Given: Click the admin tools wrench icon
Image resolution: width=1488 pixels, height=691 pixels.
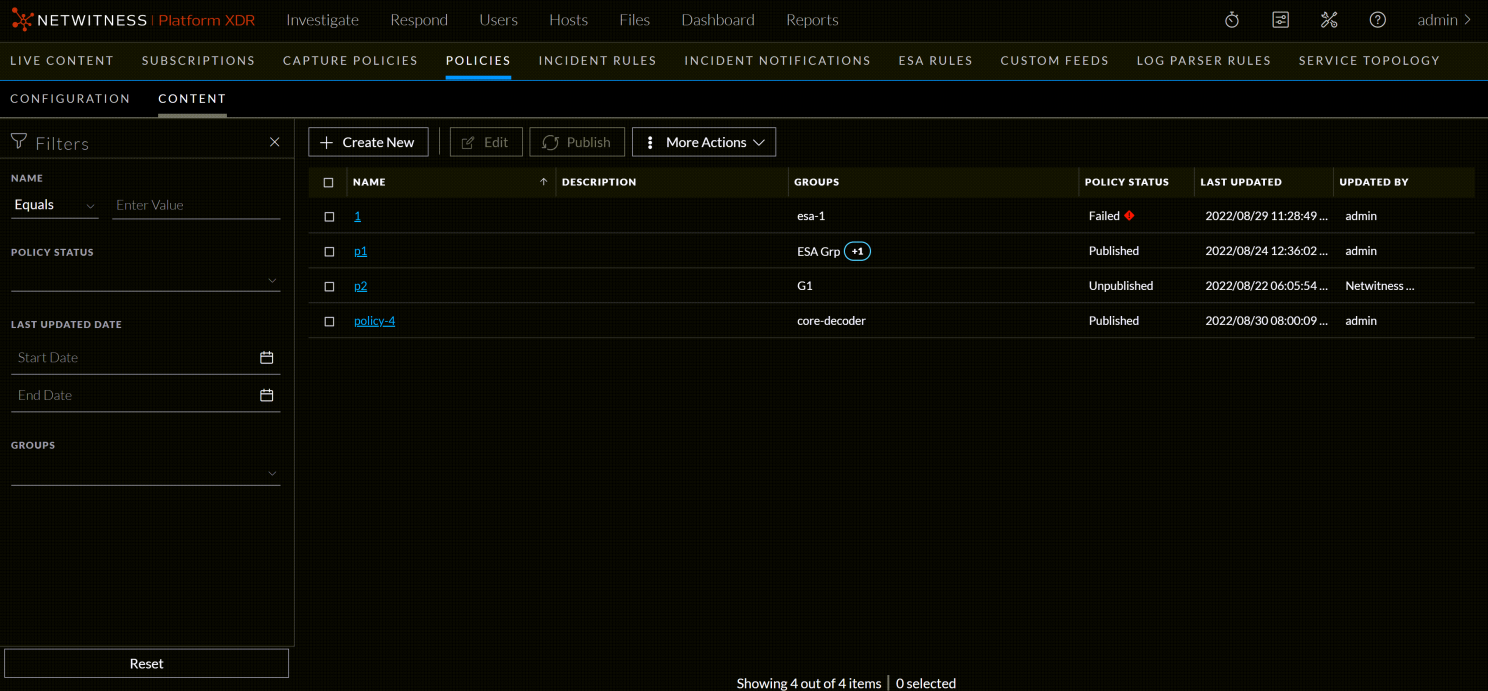Looking at the screenshot, I should click(x=1329, y=19).
